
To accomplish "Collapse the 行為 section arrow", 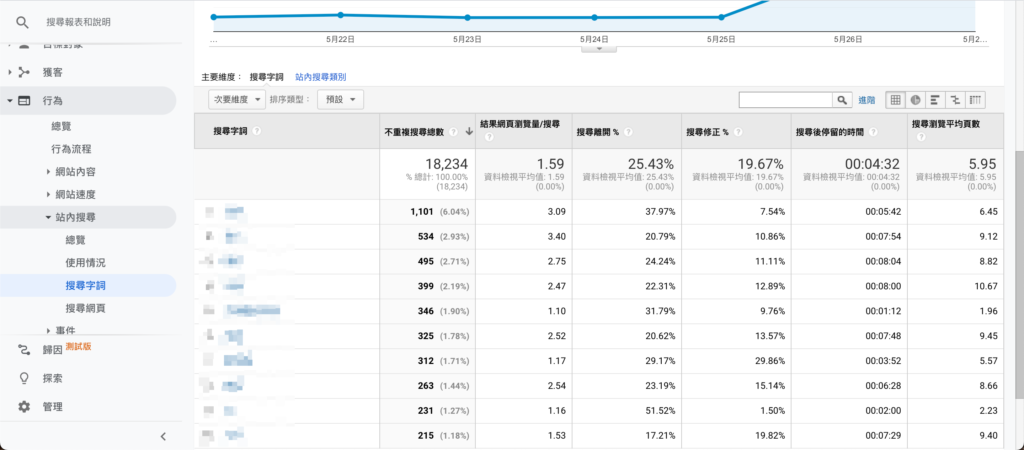I will click(10, 101).
